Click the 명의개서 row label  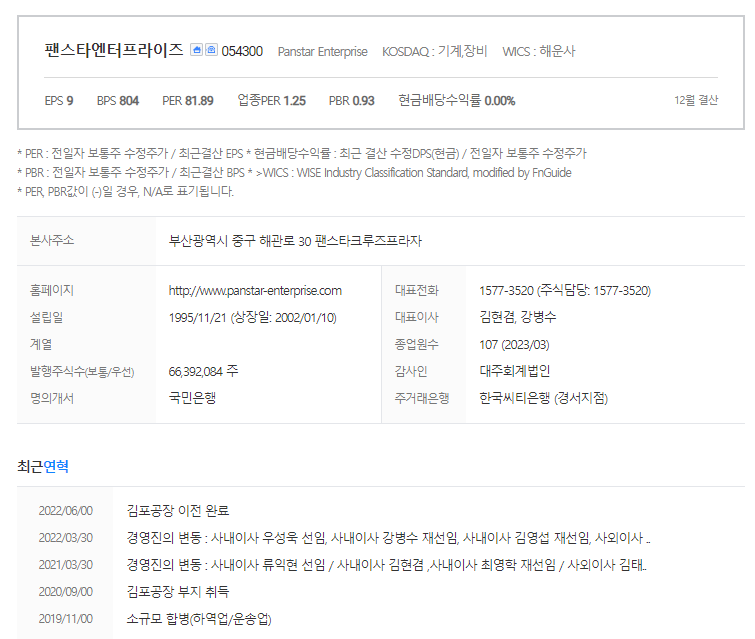52,398
